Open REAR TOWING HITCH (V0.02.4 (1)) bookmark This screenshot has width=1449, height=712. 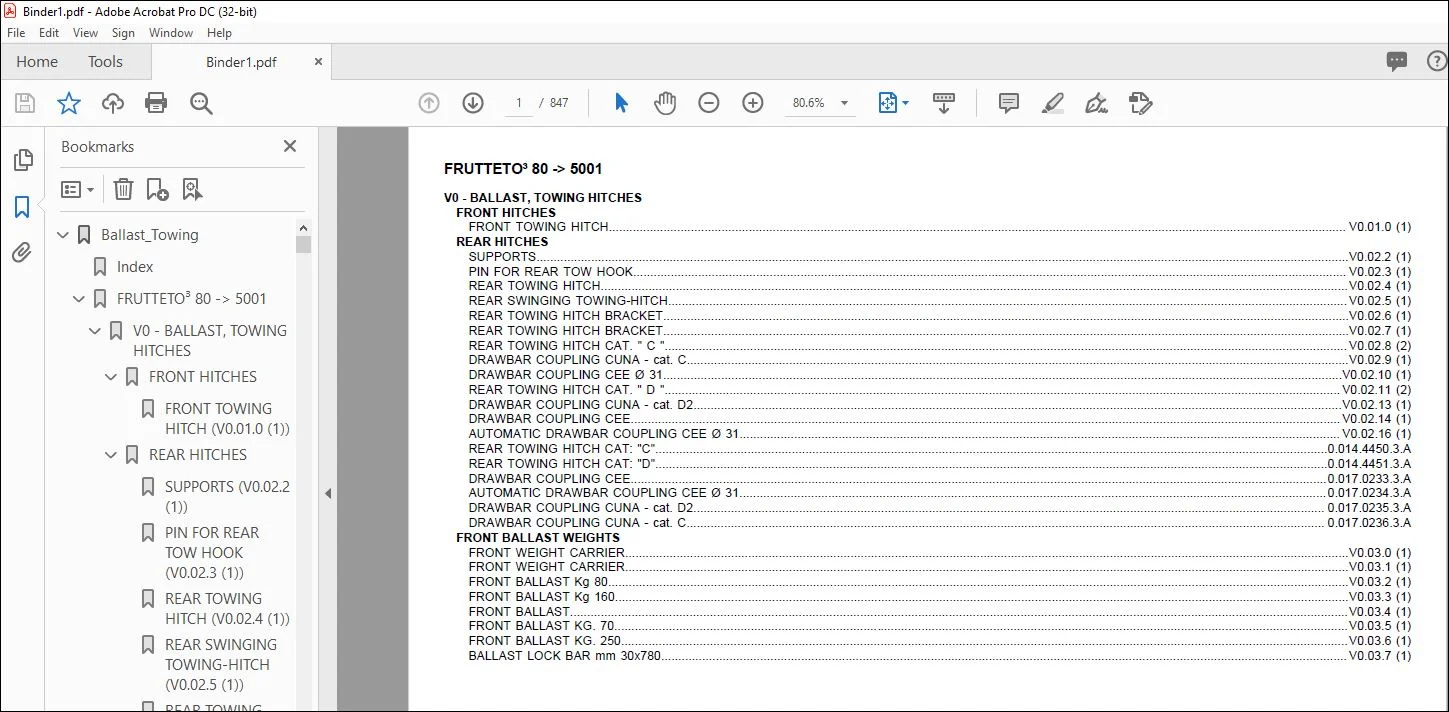[227, 609]
